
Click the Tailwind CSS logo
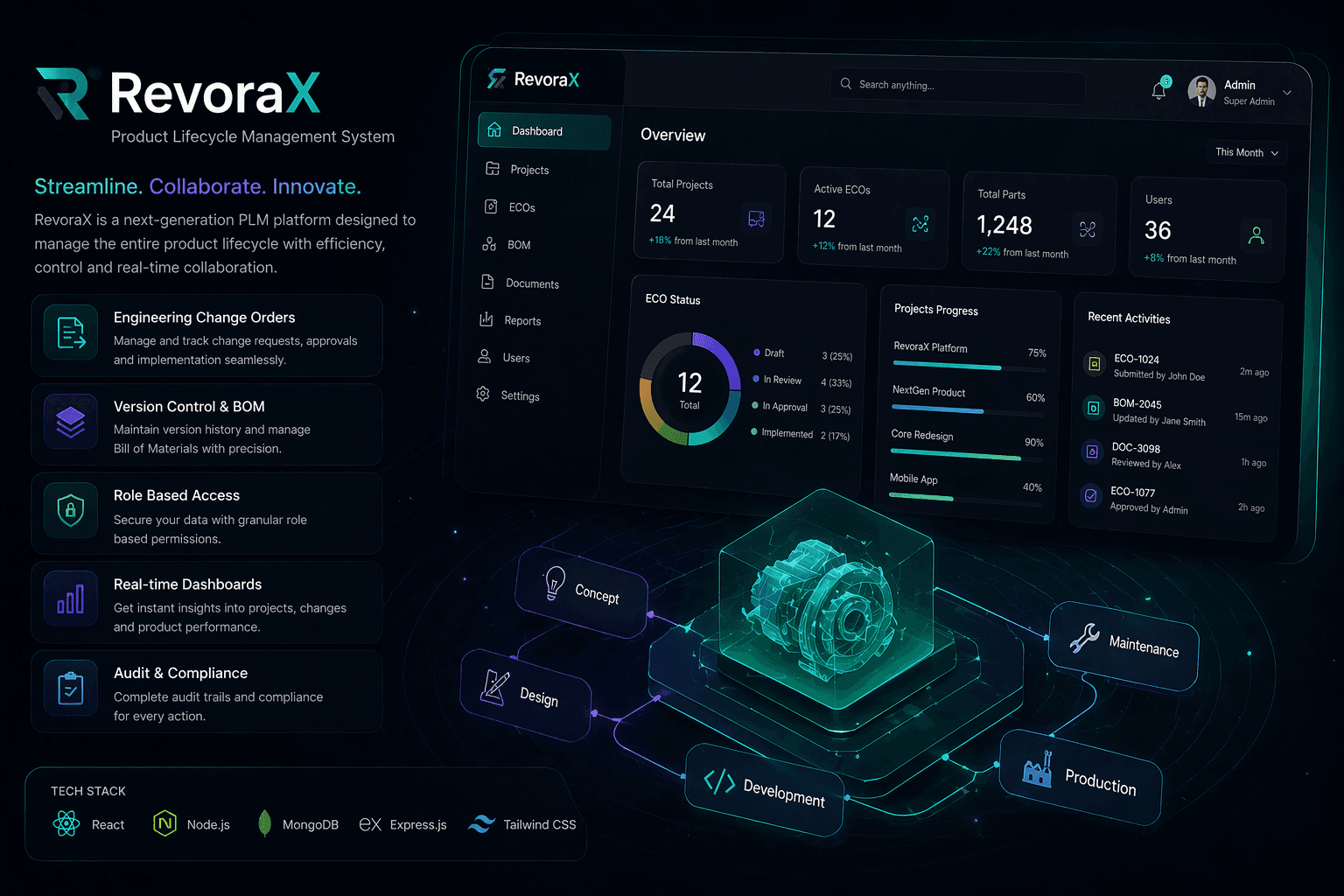481,823
